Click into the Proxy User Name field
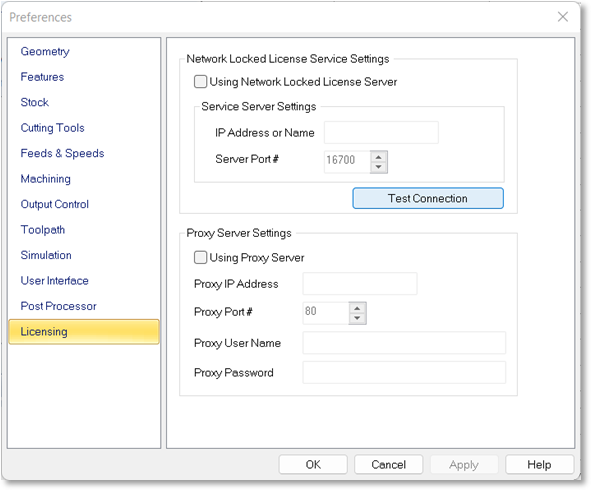The image size is (591, 490). click(x=404, y=343)
